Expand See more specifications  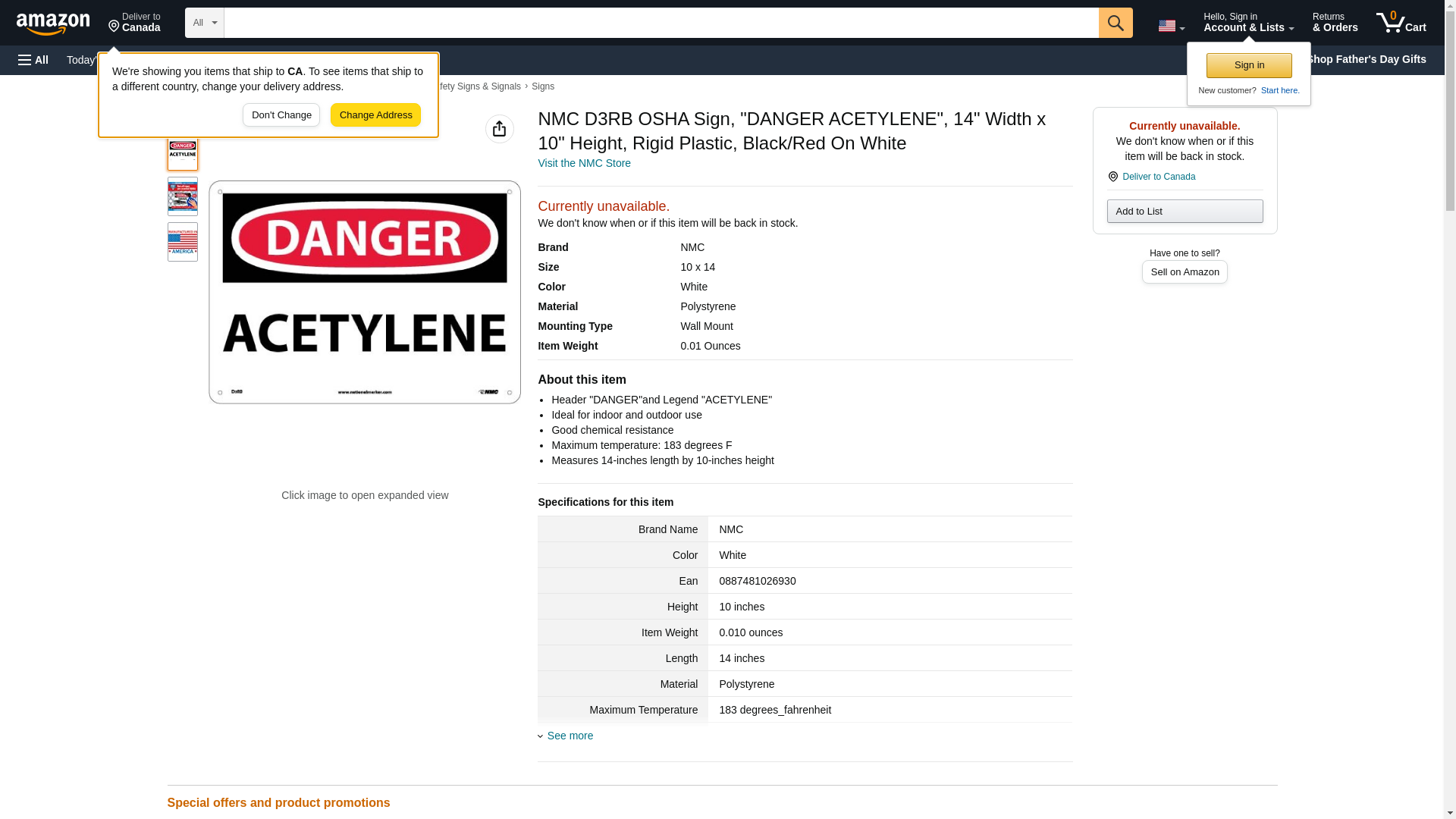click(569, 736)
